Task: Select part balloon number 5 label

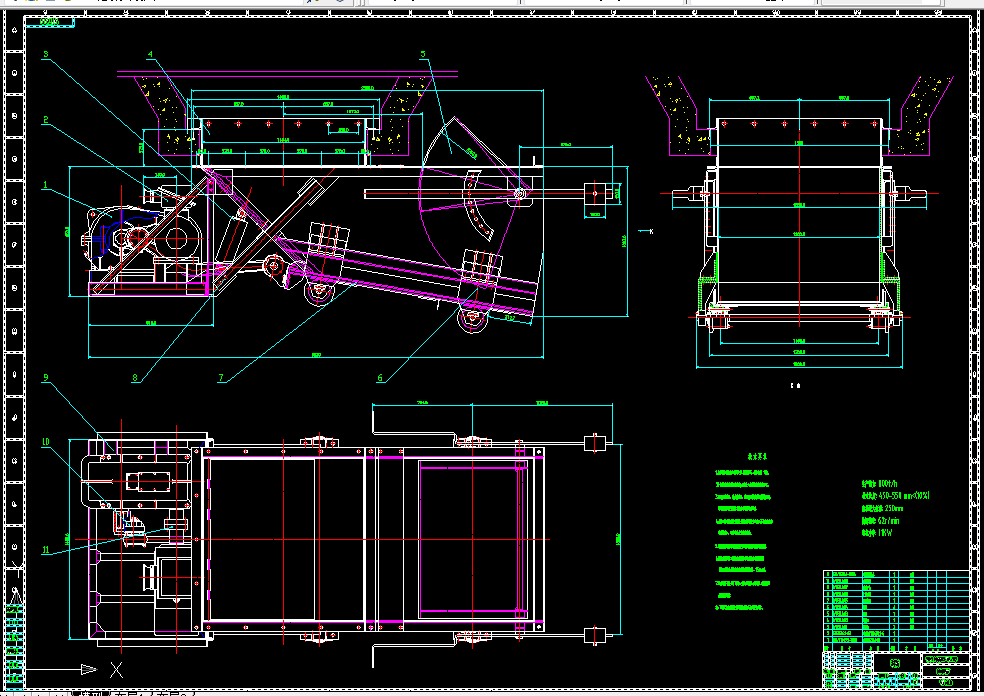Action: point(422,55)
